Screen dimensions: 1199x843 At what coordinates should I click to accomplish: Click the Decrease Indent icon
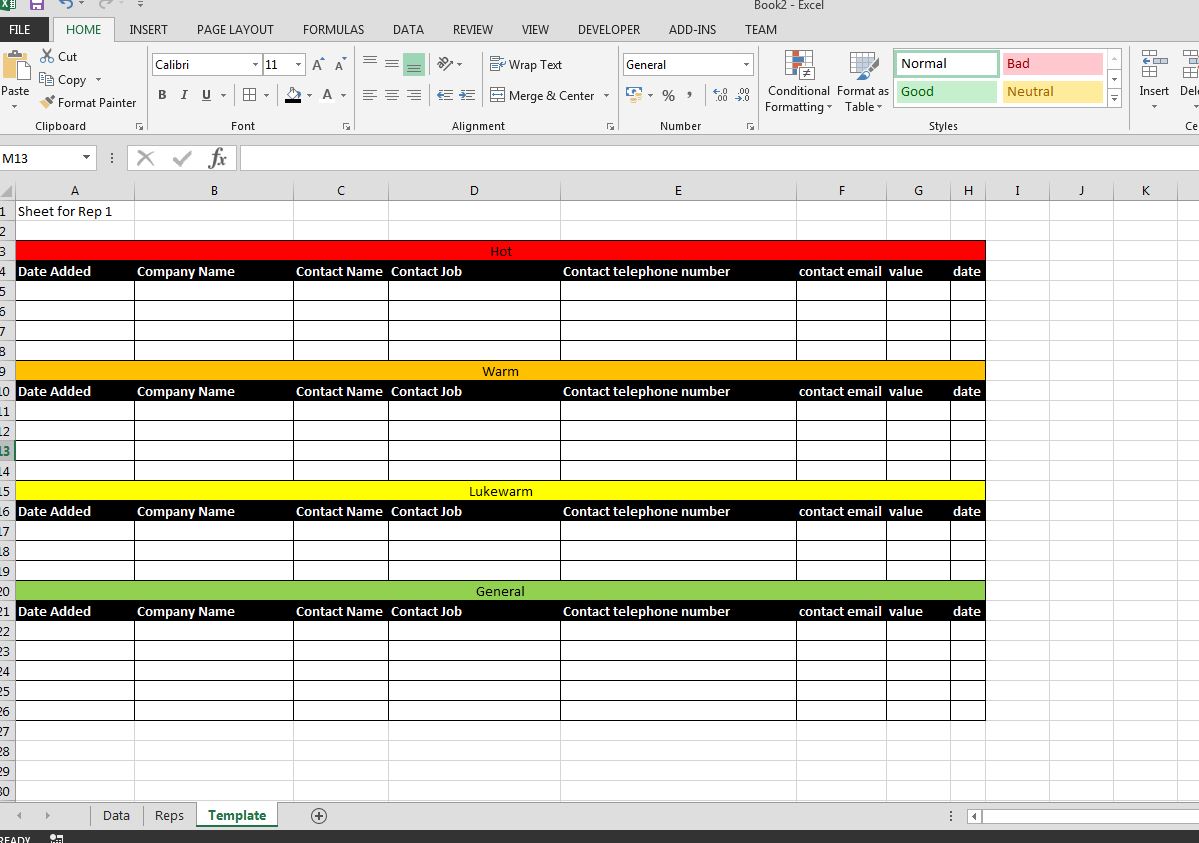[444, 95]
